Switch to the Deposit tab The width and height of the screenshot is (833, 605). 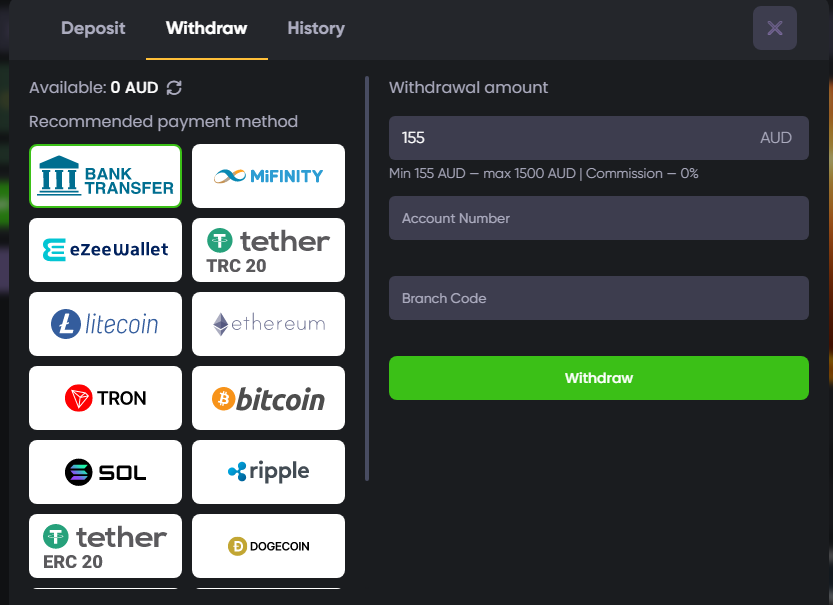click(x=93, y=28)
